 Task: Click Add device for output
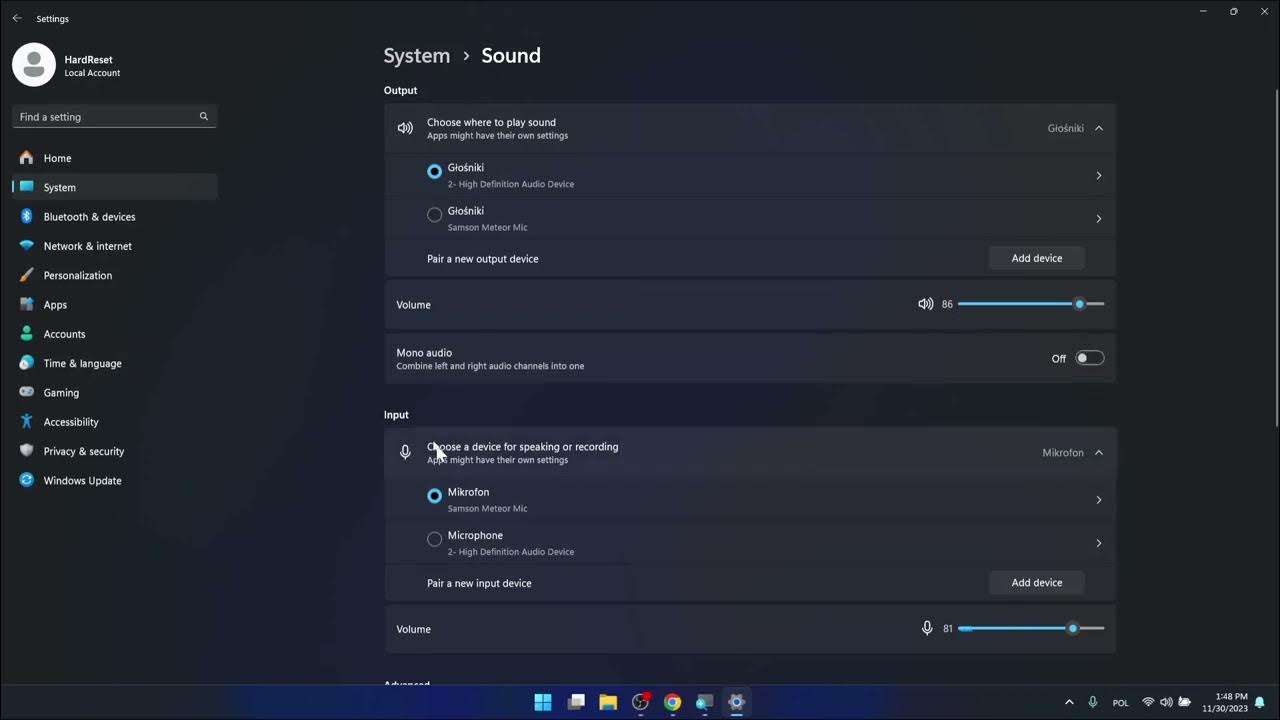point(1036,258)
